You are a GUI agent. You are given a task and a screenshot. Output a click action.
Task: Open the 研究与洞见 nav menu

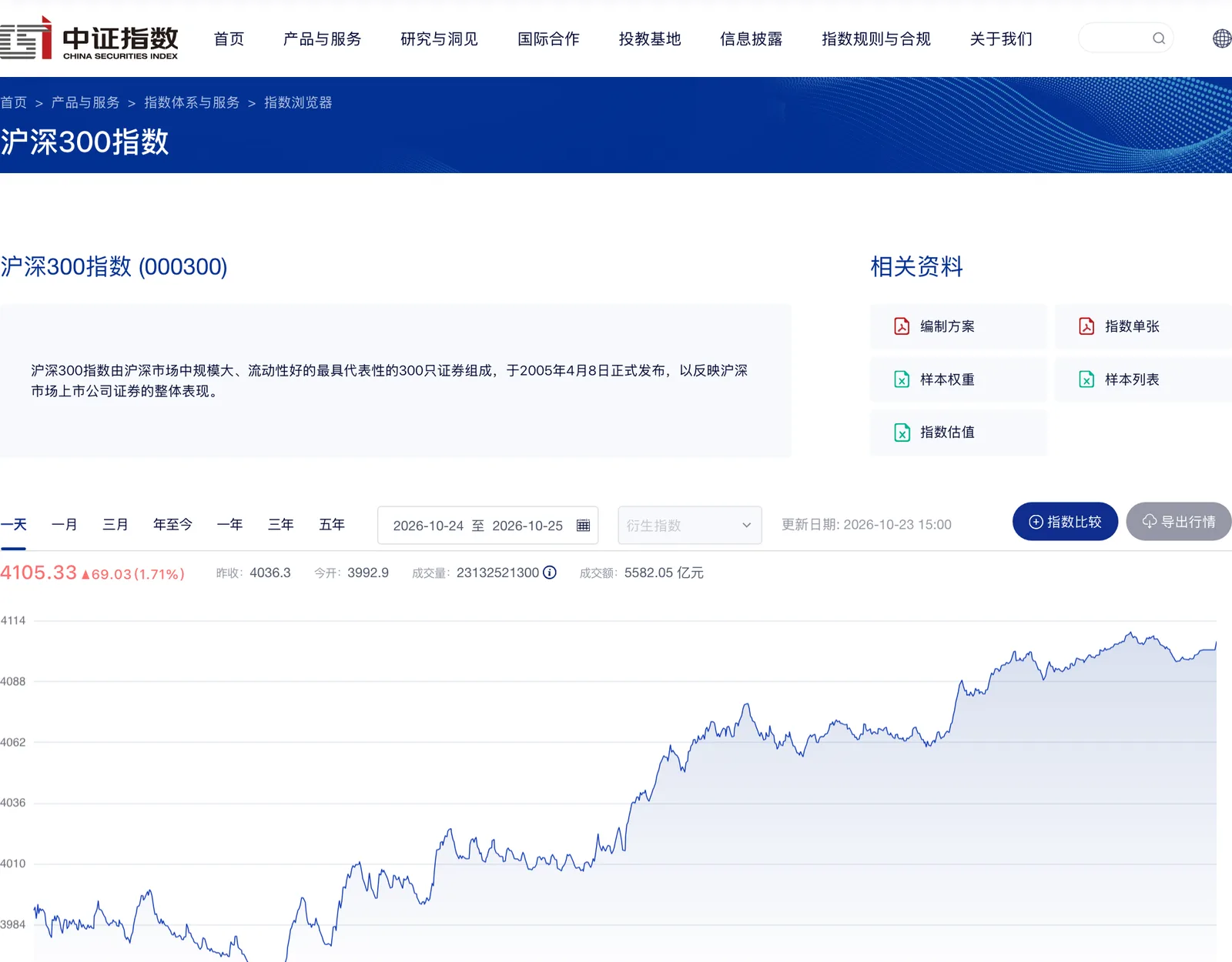tap(439, 38)
